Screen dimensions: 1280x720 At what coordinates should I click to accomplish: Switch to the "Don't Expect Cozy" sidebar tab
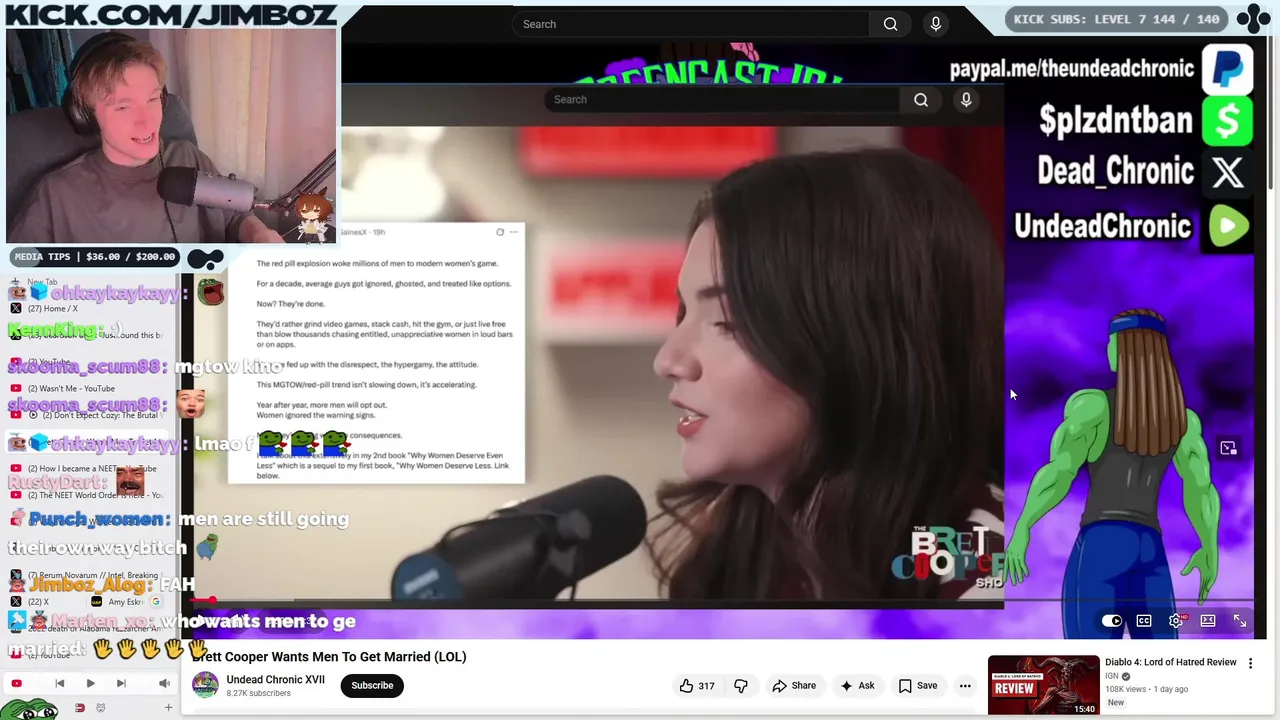pyautogui.click(x=90, y=415)
